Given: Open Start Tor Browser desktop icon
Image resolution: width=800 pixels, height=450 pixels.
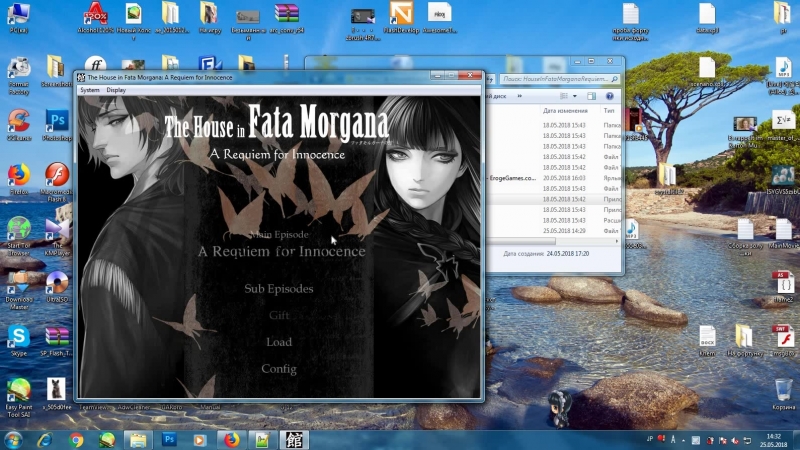Looking at the screenshot, I should point(19,236).
